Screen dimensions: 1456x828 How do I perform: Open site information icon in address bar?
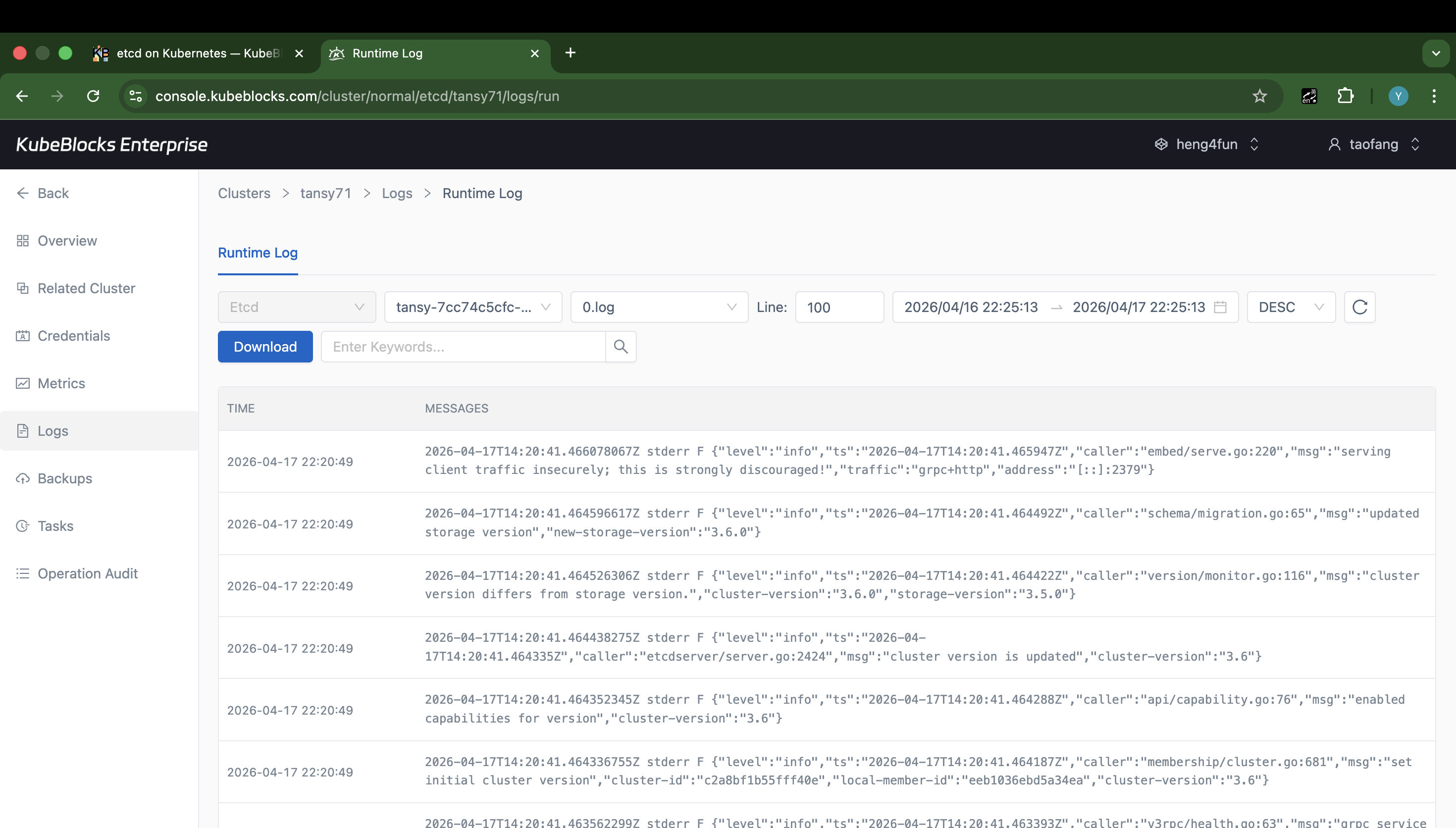pyautogui.click(x=135, y=96)
